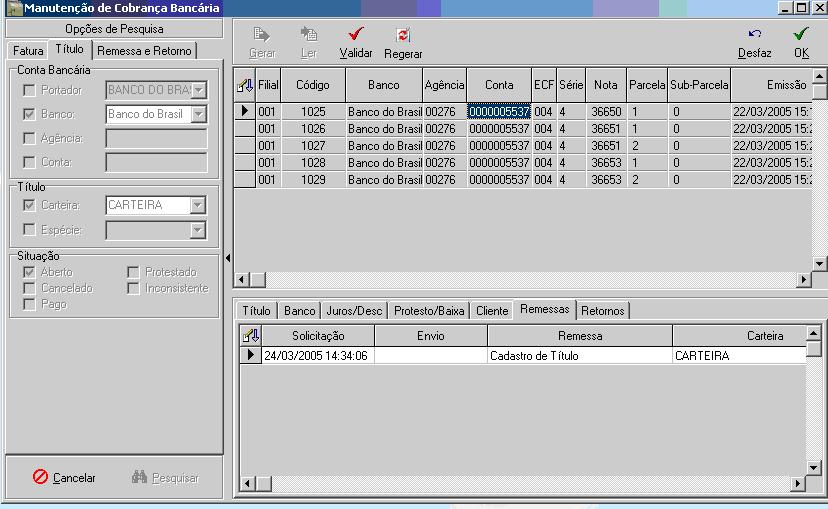Click the Ler toolbar icon
The image size is (828, 509).
[x=309, y=34]
